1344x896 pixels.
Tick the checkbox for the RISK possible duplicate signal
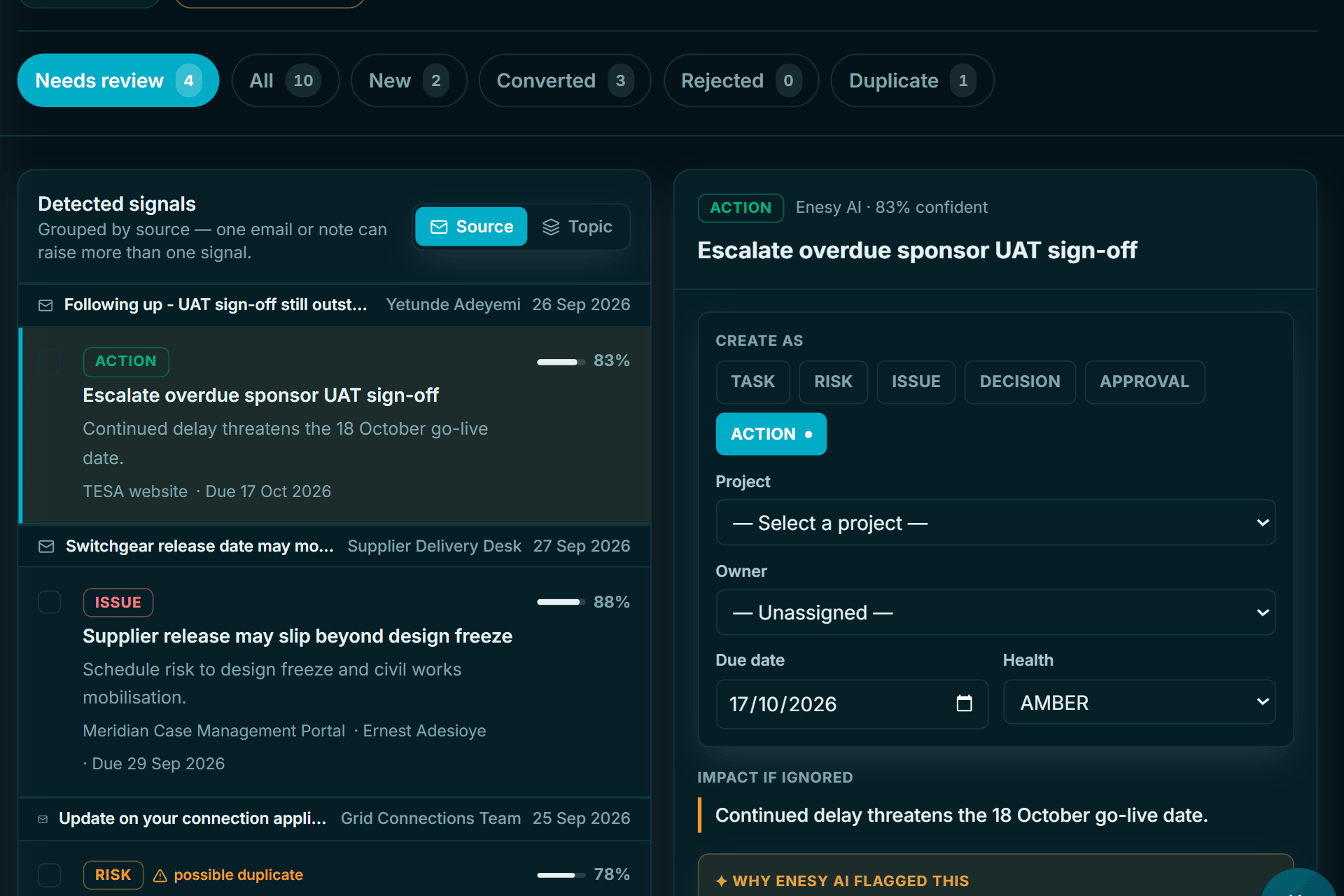[50, 875]
